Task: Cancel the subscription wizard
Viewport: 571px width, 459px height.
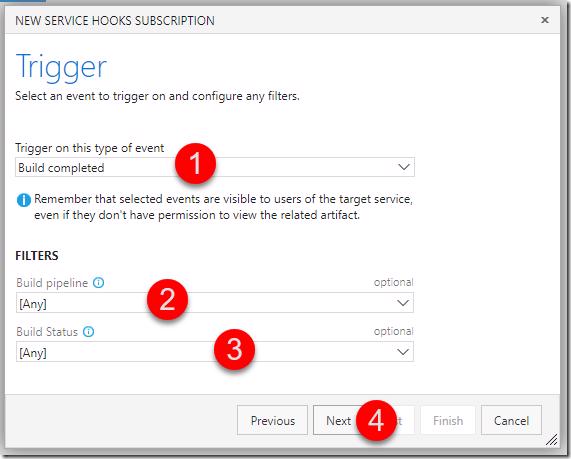Action: click(x=511, y=420)
